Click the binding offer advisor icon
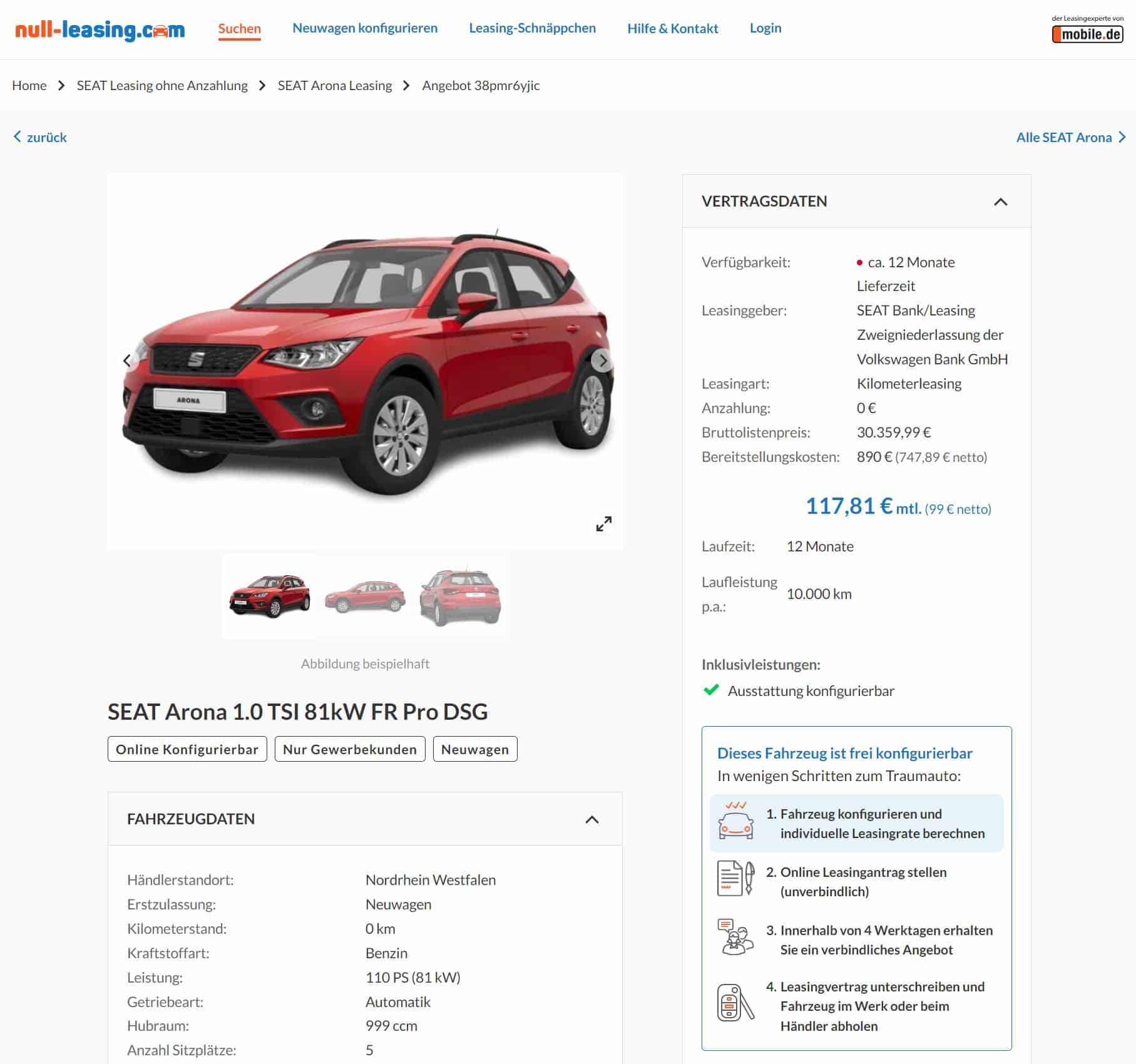Viewport: 1136px width, 1064px height. click(x=735, y=937)
